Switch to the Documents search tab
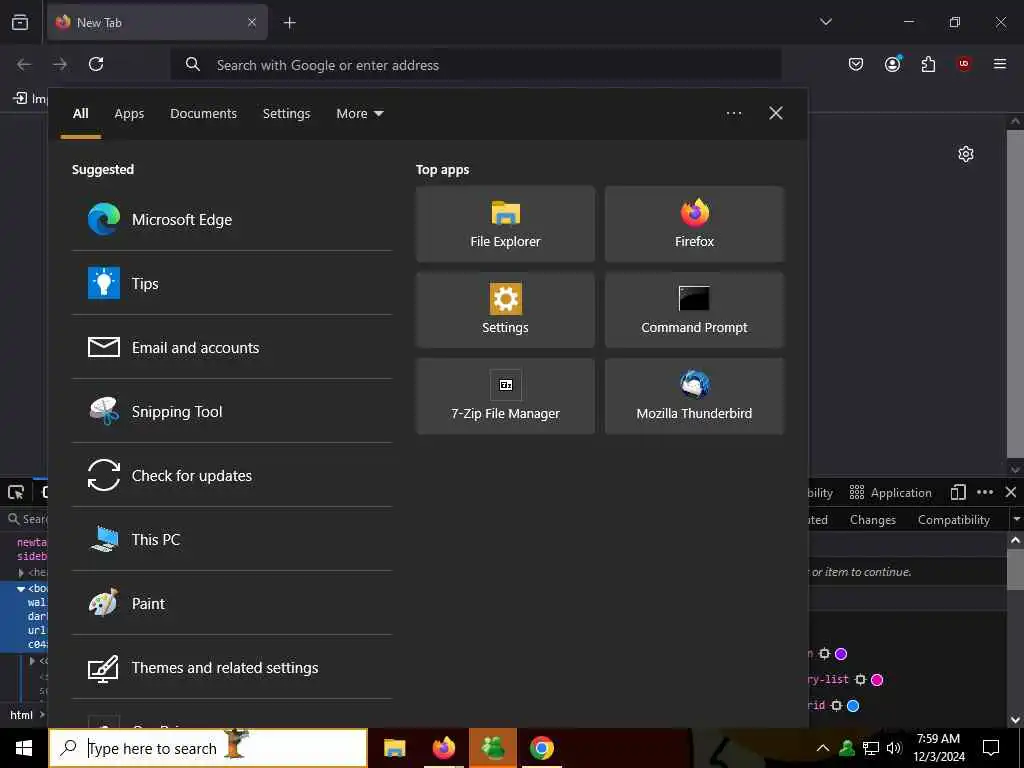1024x768 pixels. click(x=203, y=114)
